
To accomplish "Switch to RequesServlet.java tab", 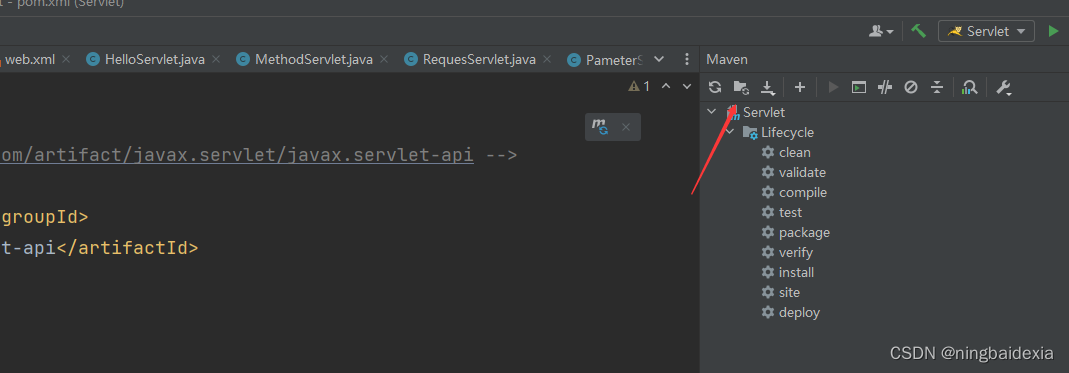I will 479,59.
